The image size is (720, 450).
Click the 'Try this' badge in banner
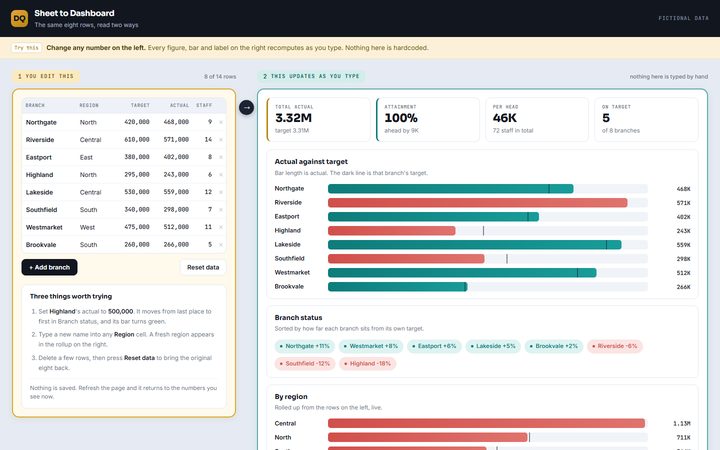point(27,48)
